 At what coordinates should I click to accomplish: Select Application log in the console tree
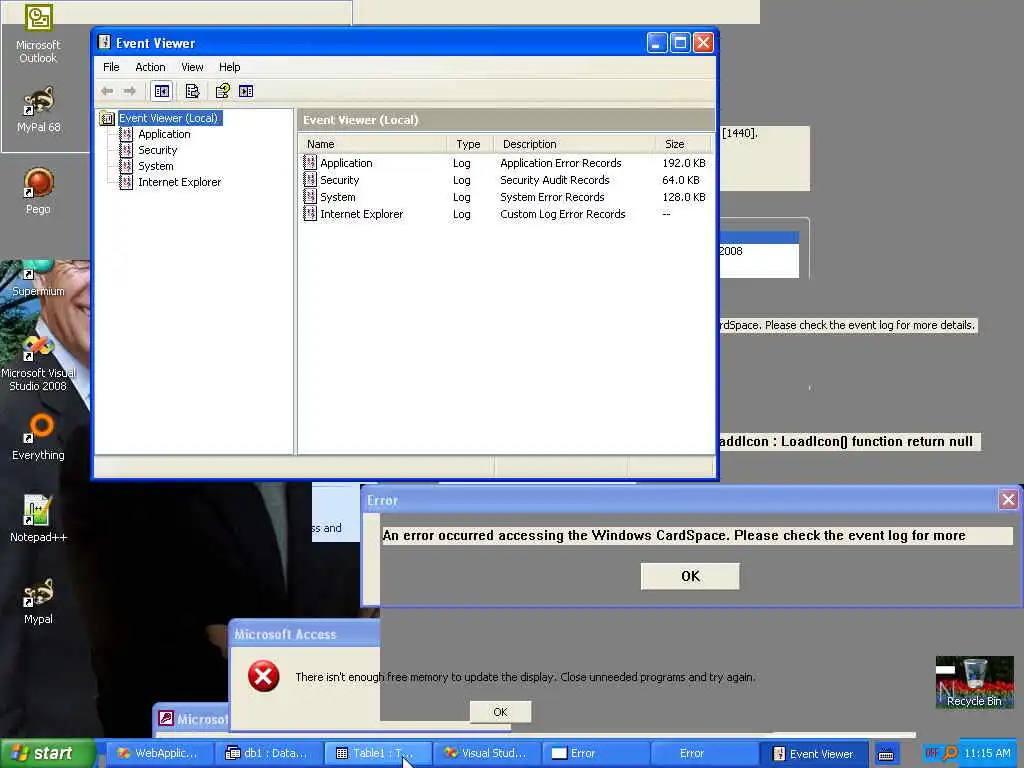[x=164, y=134]
